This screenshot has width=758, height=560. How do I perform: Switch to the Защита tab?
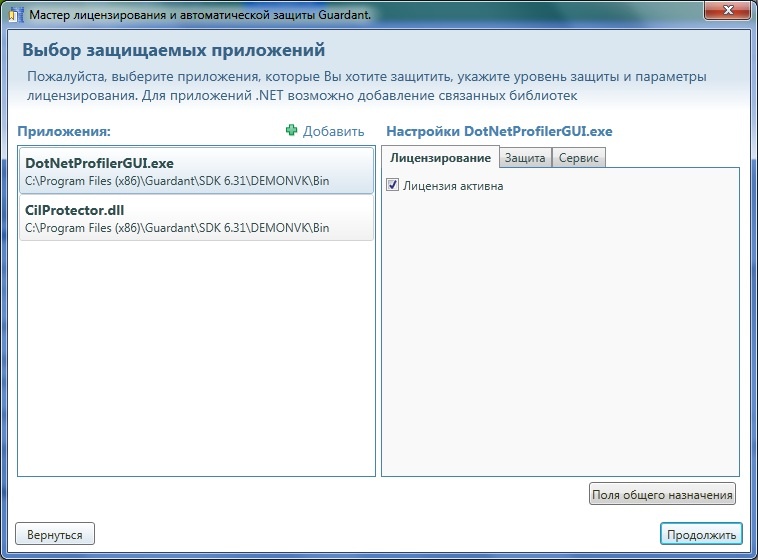tap(524, 158)
